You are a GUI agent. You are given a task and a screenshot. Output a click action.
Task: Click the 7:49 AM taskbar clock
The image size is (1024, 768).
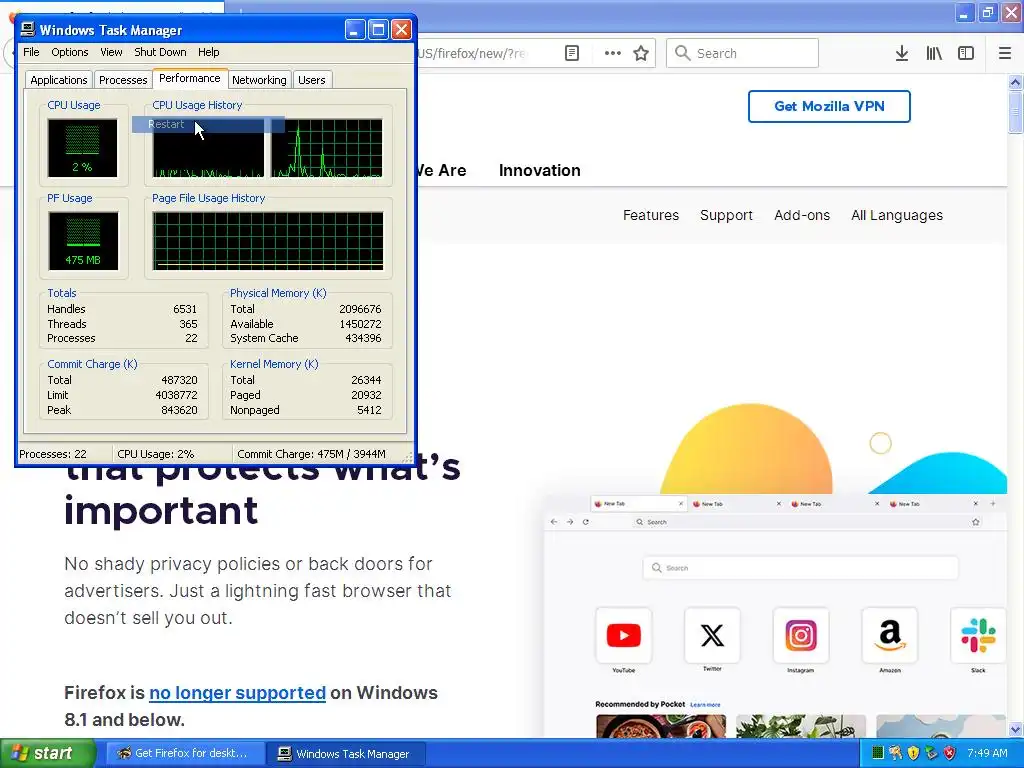[x=987, y=753]
